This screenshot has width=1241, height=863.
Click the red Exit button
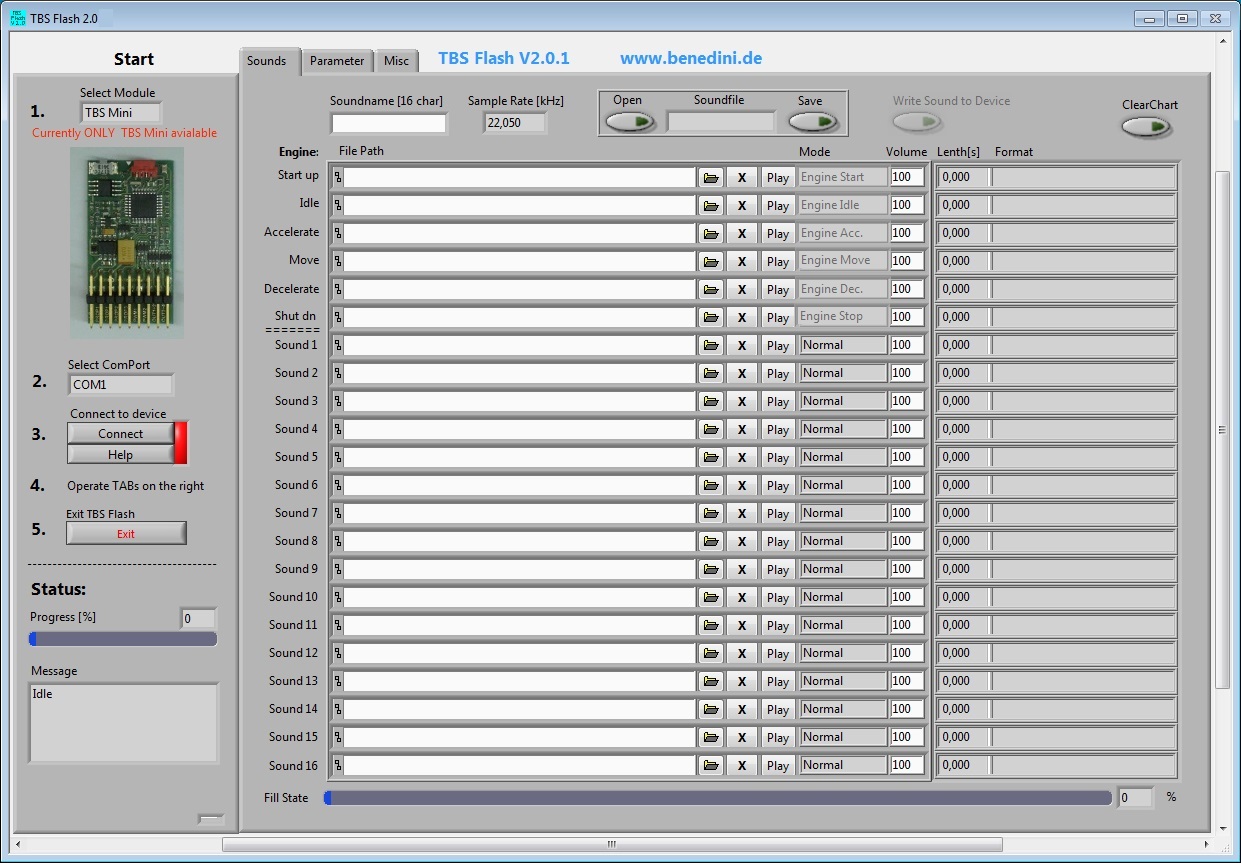(x=126, y=534)
